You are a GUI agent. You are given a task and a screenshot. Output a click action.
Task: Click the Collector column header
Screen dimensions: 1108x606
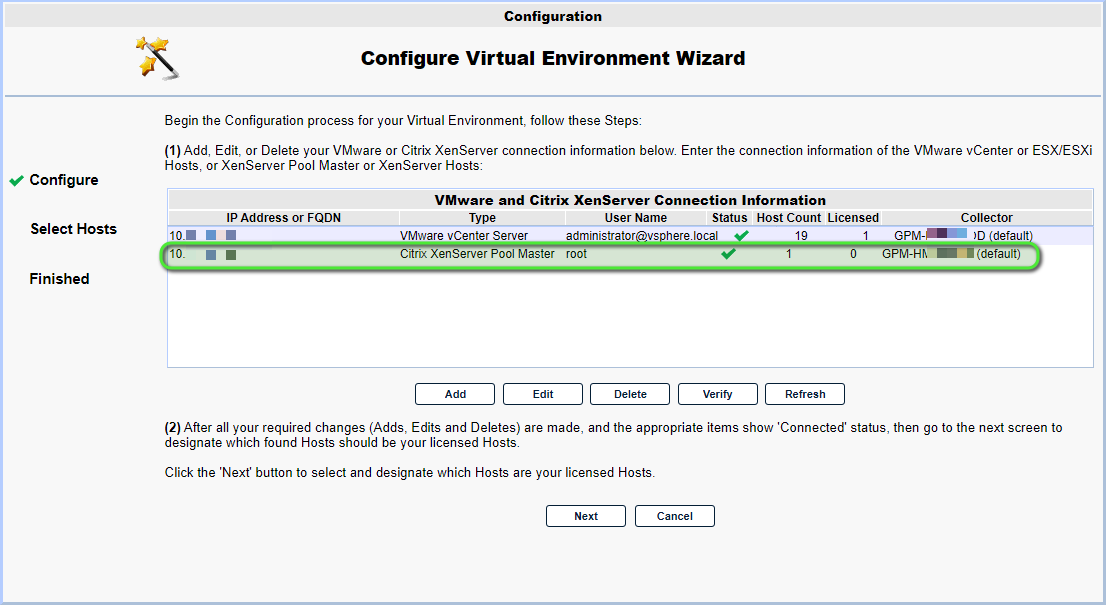pyautogui.click(x=986, y=218)
